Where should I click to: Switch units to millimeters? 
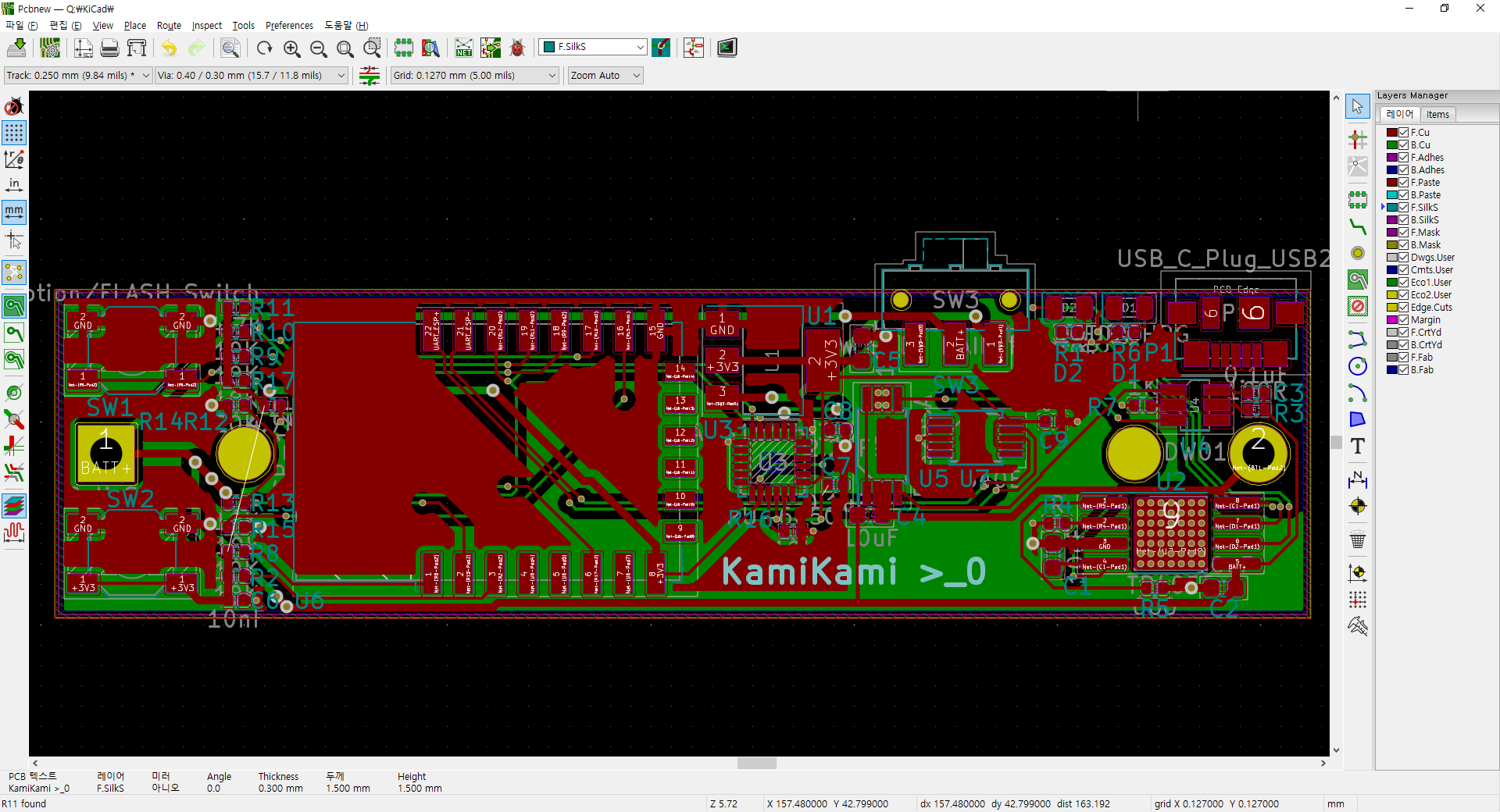(x=14, y=212)
